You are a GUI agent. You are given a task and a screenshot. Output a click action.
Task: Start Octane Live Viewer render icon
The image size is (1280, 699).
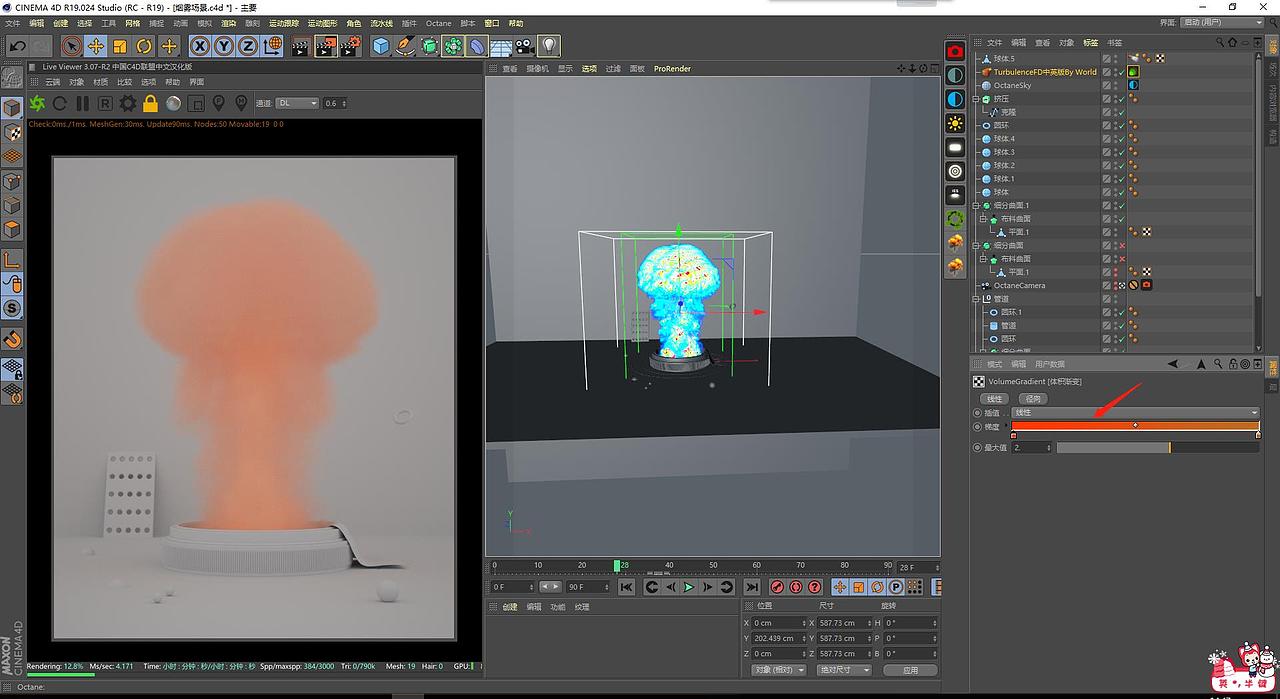(38, 103)
